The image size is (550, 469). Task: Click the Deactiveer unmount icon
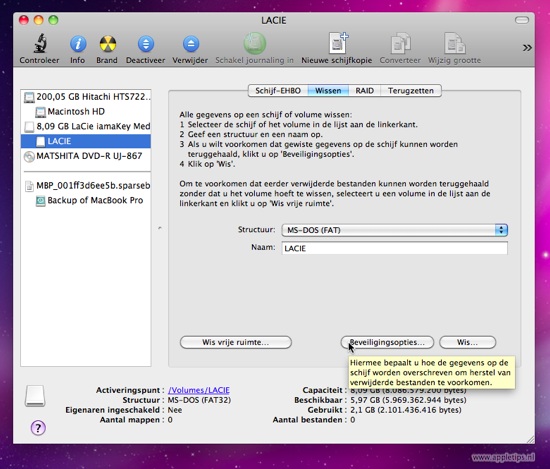tap(146, 44)
